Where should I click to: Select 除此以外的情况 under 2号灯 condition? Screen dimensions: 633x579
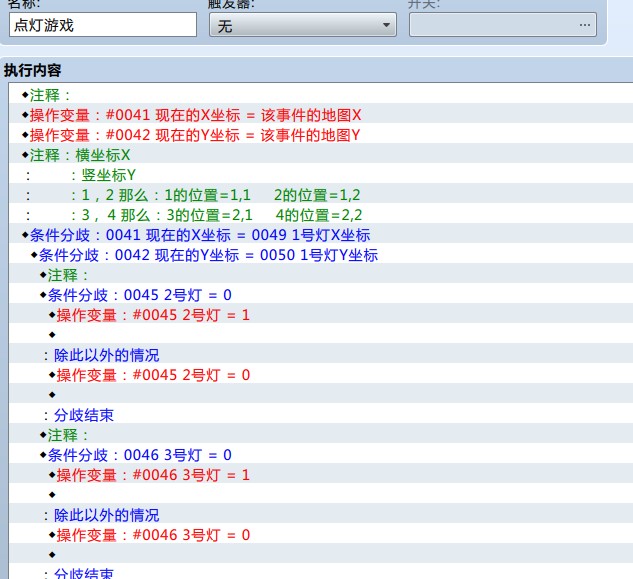coord(321,355)
